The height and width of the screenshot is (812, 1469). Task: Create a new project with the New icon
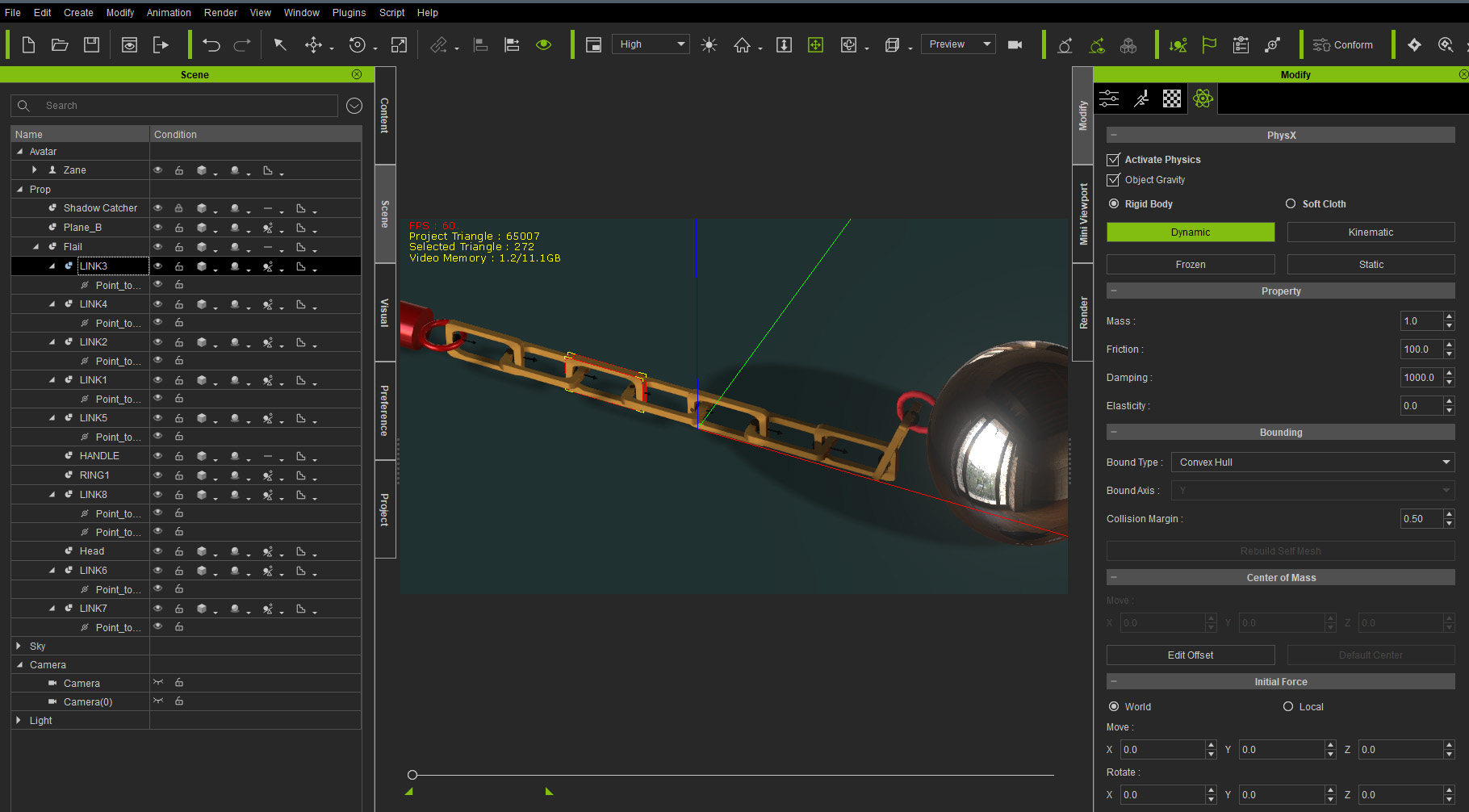(x=28, y=45)
